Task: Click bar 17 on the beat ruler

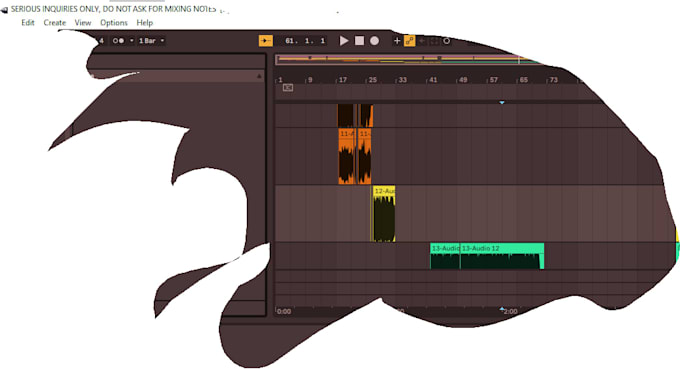Action: 343,80
